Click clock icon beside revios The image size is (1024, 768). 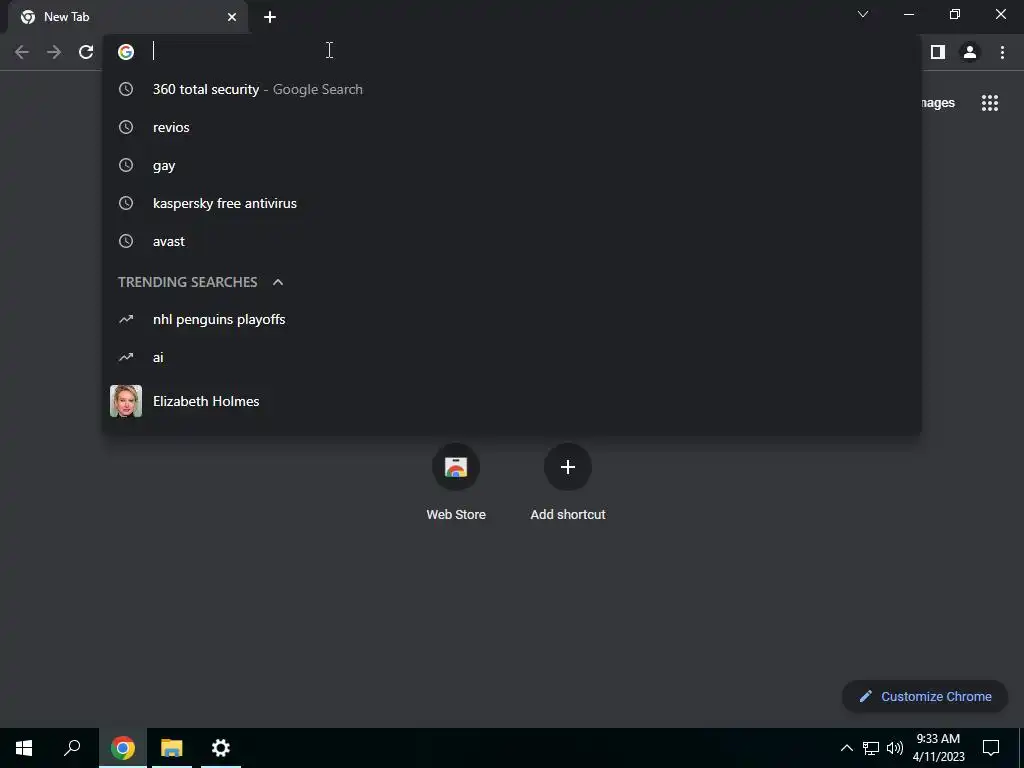[126, 127]
